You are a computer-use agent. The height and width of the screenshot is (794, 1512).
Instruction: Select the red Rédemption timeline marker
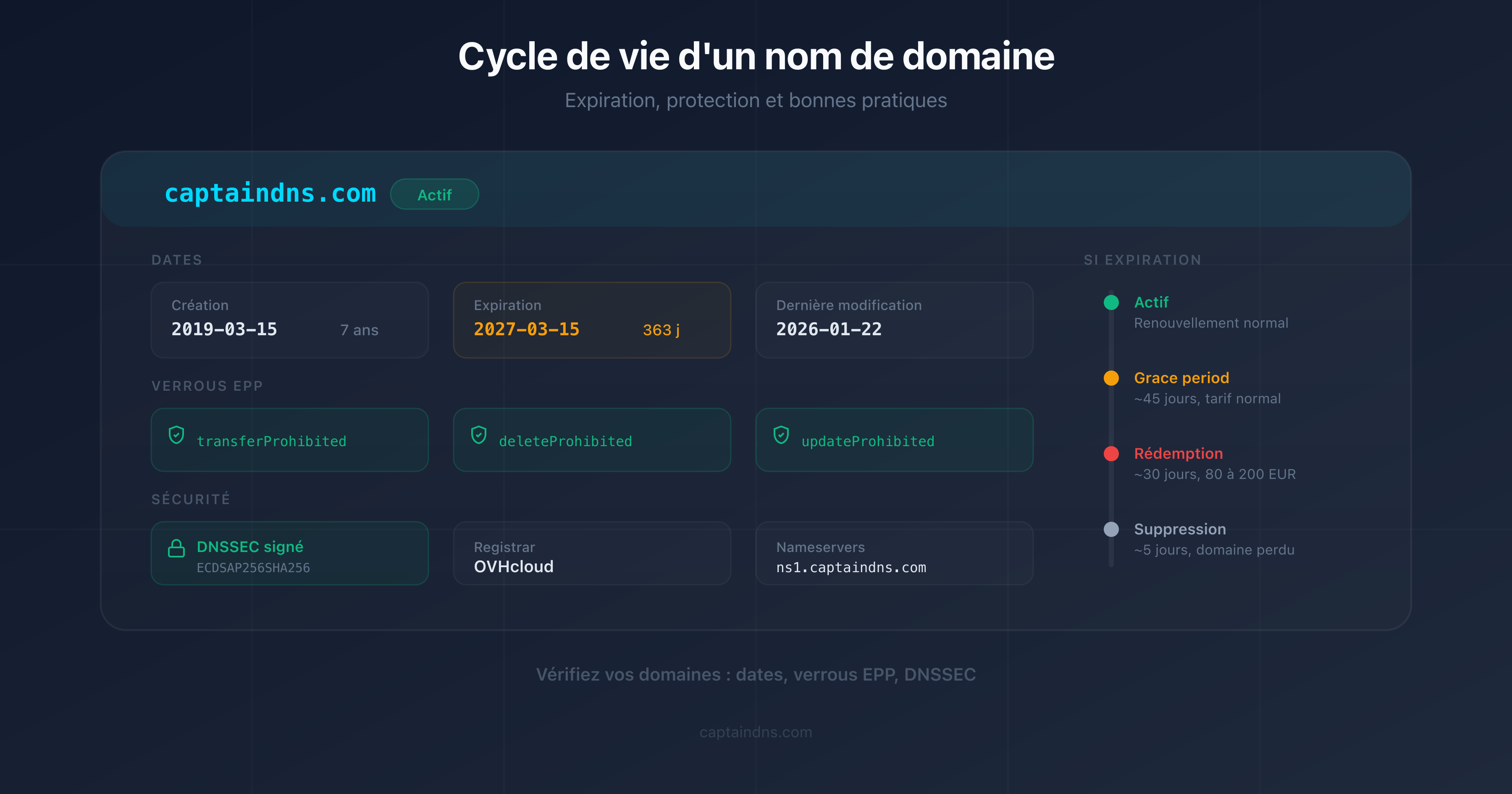[x=1111, y=454]
